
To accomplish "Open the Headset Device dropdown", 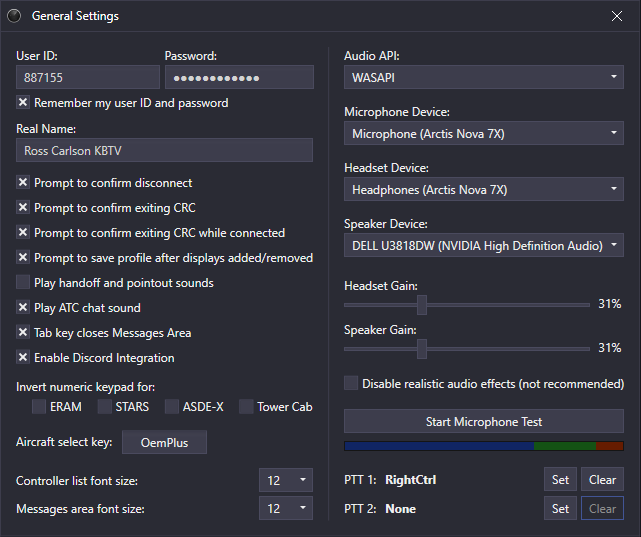I will tap(484, 189).
